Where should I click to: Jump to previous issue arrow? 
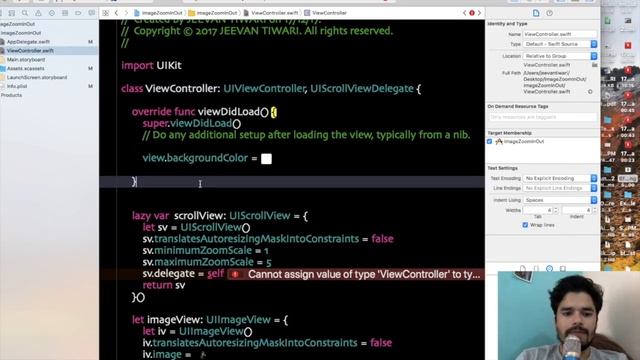click(x=464, y=13)
